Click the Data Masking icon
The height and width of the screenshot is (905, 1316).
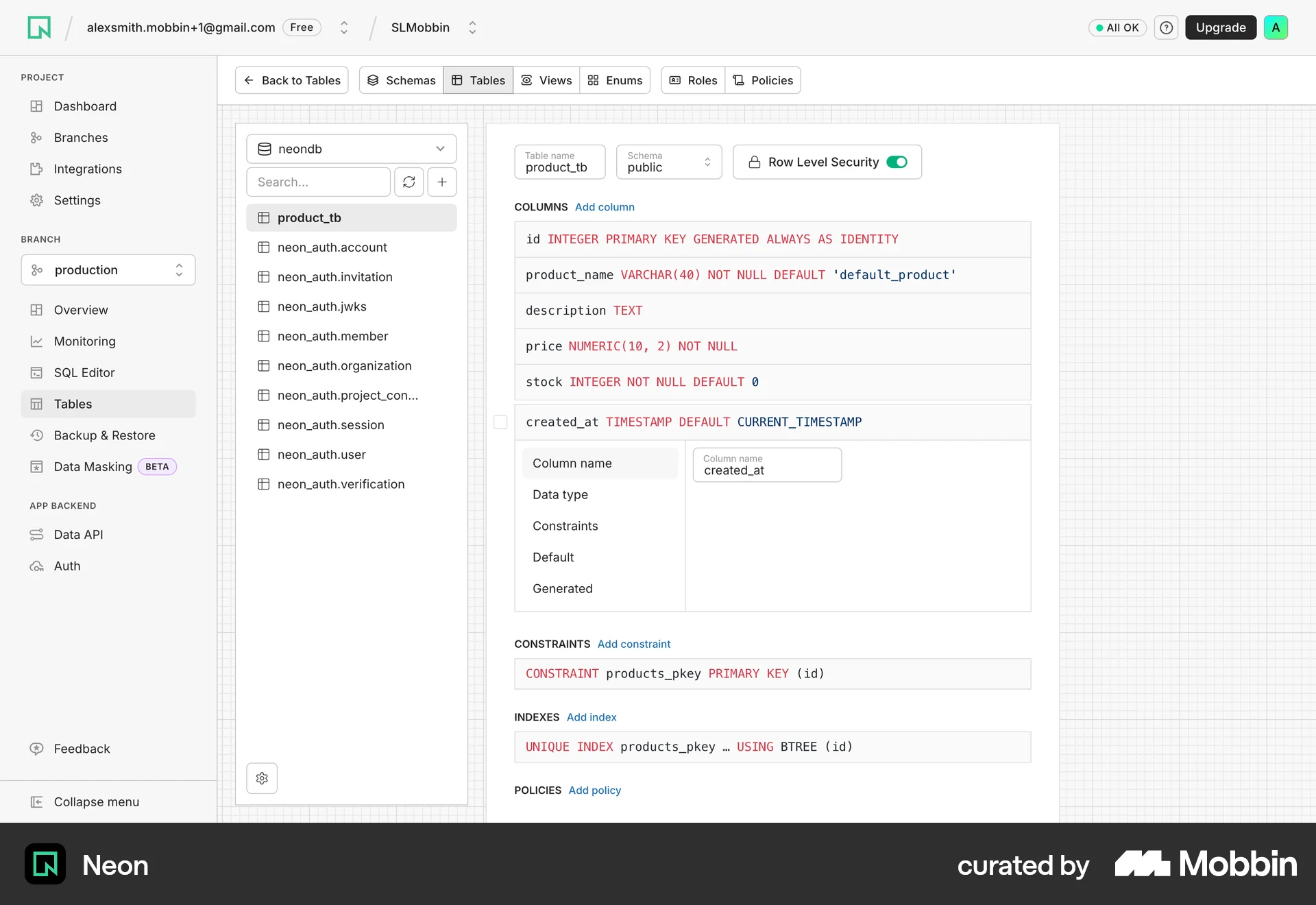pyautogui.click(x=36, y=467)
